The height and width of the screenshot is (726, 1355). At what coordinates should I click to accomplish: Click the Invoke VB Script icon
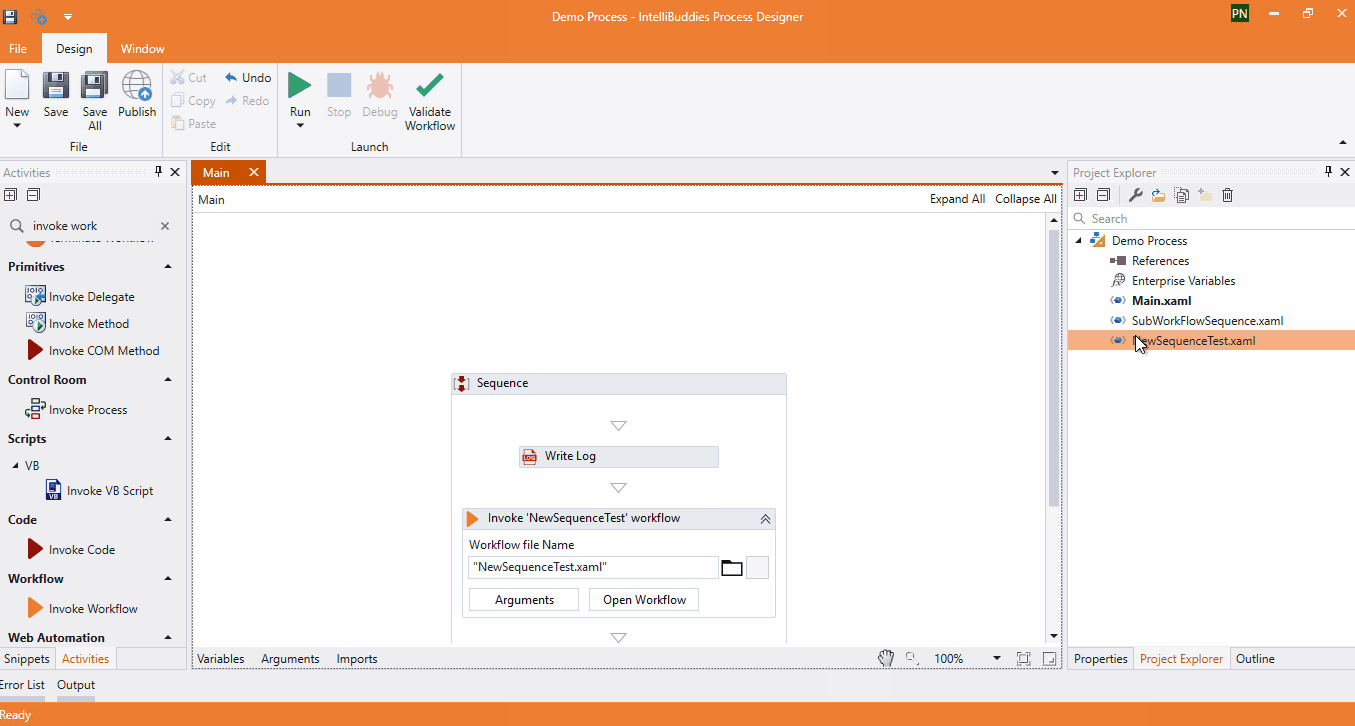coord(52,489)
